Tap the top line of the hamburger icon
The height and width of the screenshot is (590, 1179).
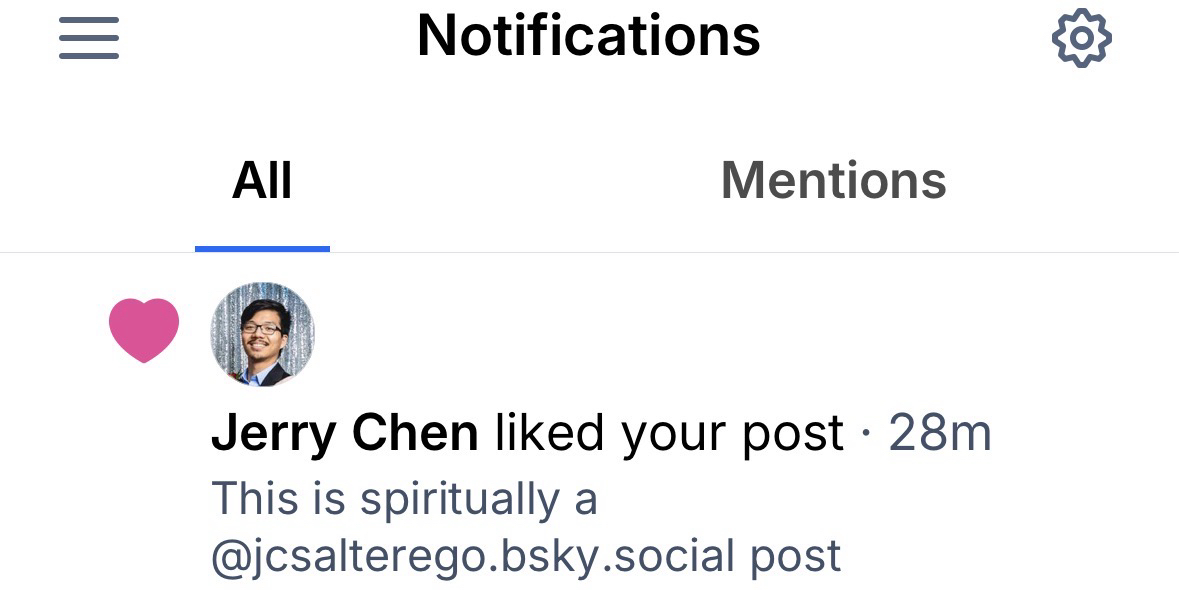click(x=89, y=20)
